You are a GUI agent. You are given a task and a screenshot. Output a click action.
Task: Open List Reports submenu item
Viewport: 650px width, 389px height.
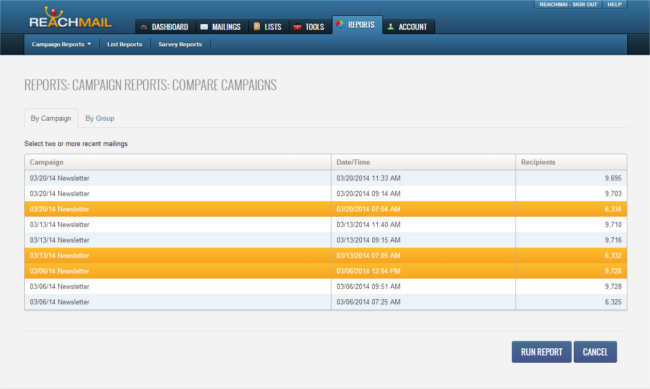pyautogui.click(x=124, y=44)
